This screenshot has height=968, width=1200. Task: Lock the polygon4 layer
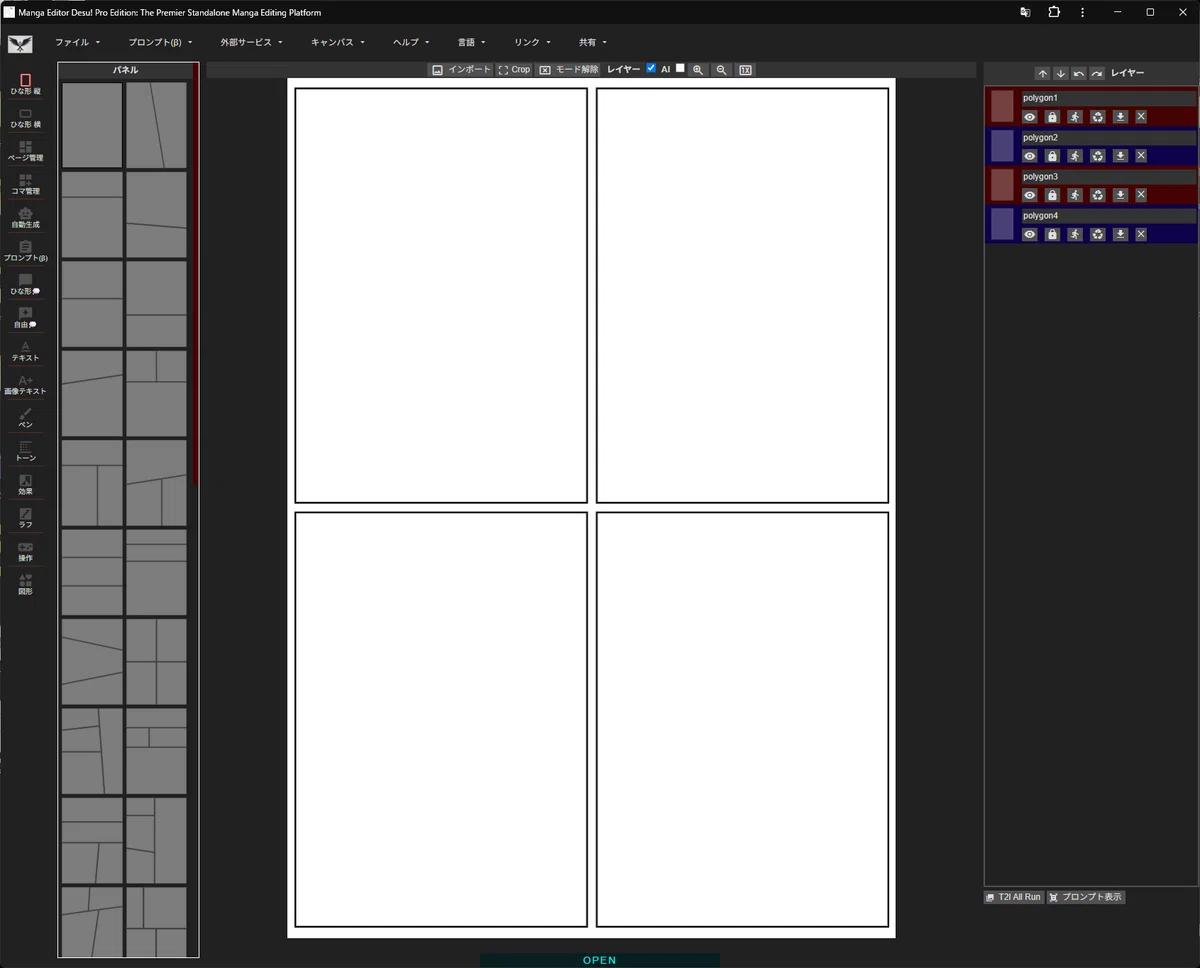pos(1052,234)
